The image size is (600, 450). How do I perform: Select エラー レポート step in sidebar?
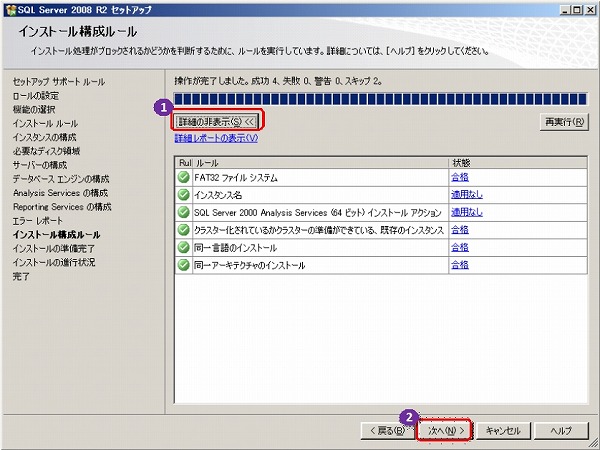click(x=38, y=221)
